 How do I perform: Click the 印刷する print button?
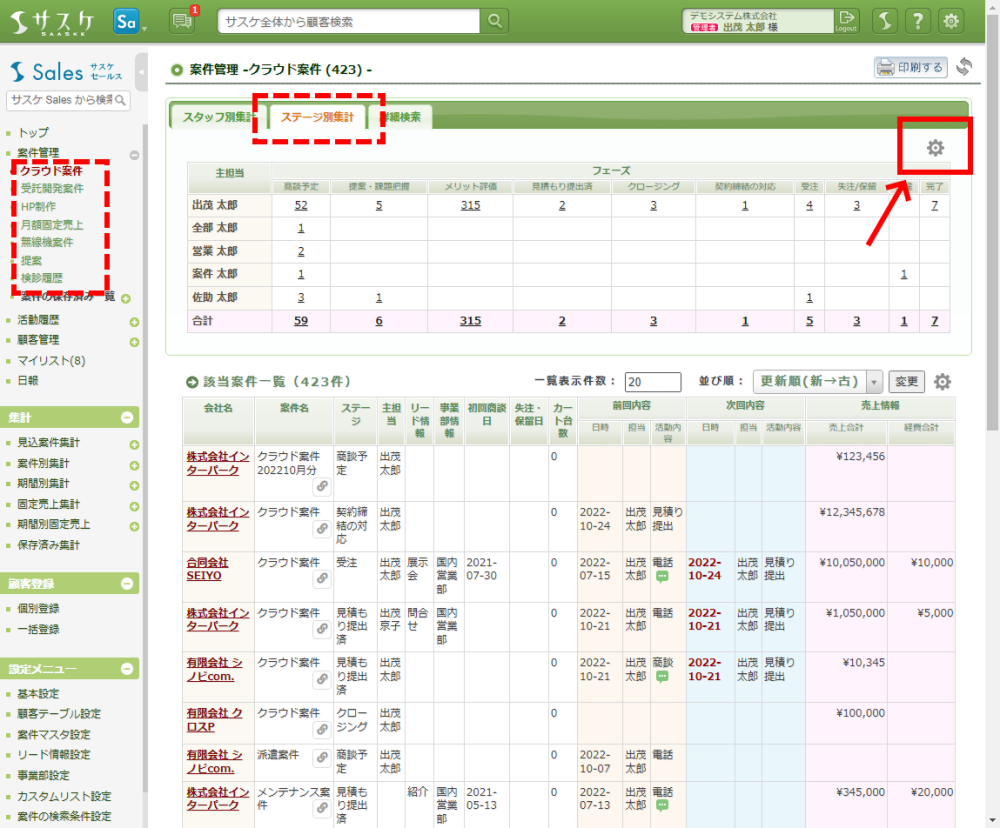tap(910, 68)
